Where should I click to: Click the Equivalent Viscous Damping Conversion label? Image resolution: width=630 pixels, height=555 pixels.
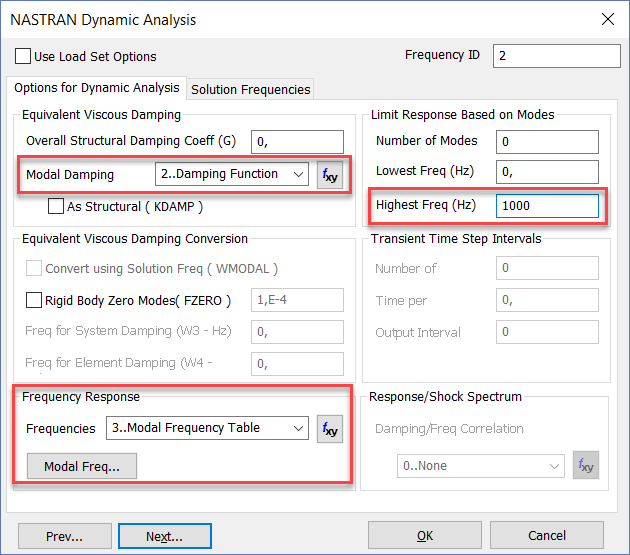click(135, 239)
